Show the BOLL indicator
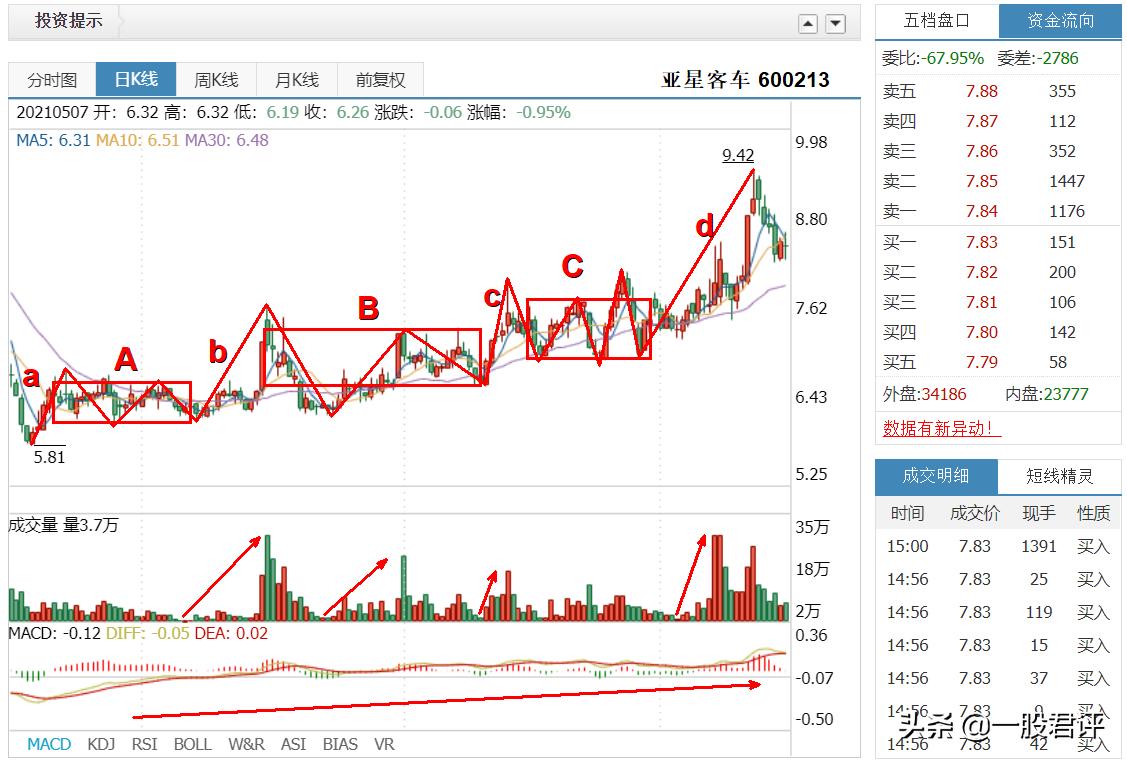Viewport: 1127px width, 763px height. coord(193,744)
